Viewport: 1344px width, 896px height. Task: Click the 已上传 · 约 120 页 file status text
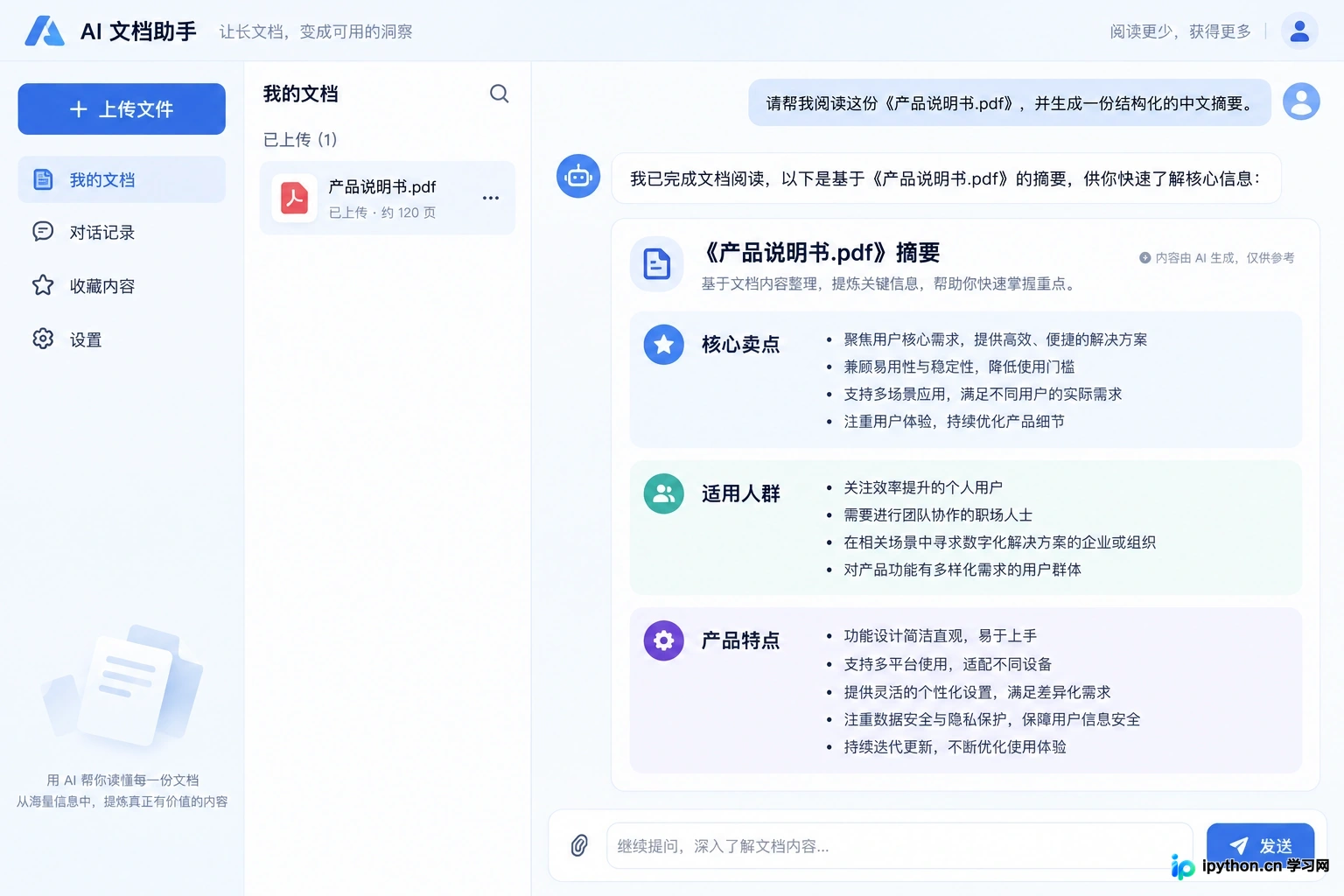tap(381, 213)
